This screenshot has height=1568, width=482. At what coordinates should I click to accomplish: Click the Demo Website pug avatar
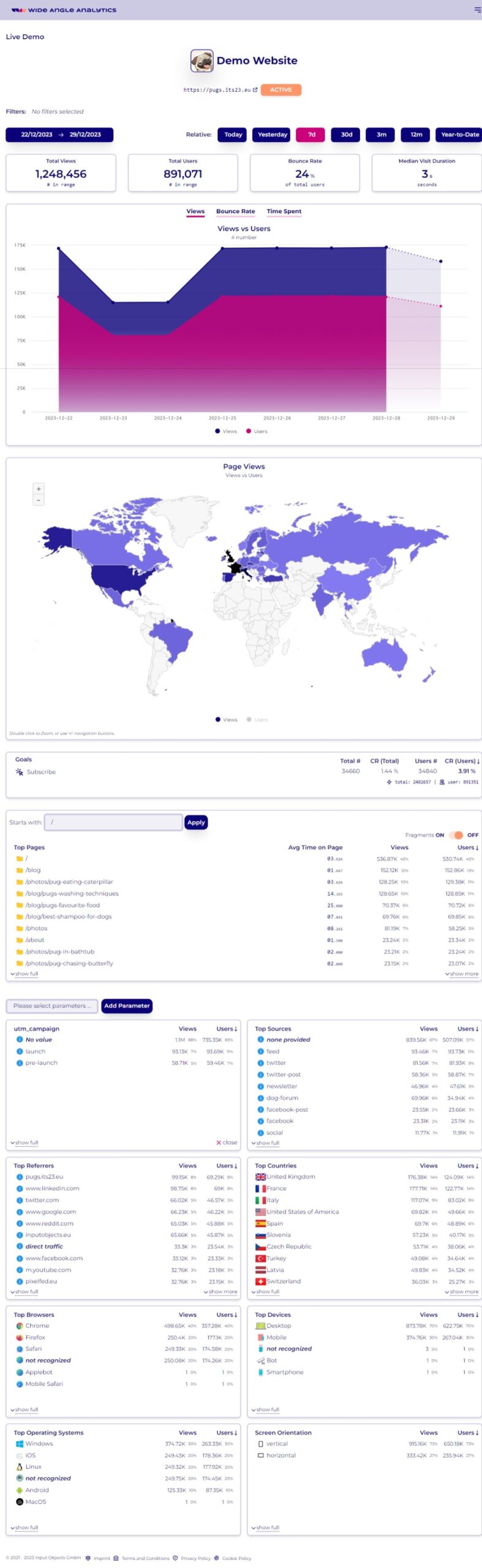point(201,61)
